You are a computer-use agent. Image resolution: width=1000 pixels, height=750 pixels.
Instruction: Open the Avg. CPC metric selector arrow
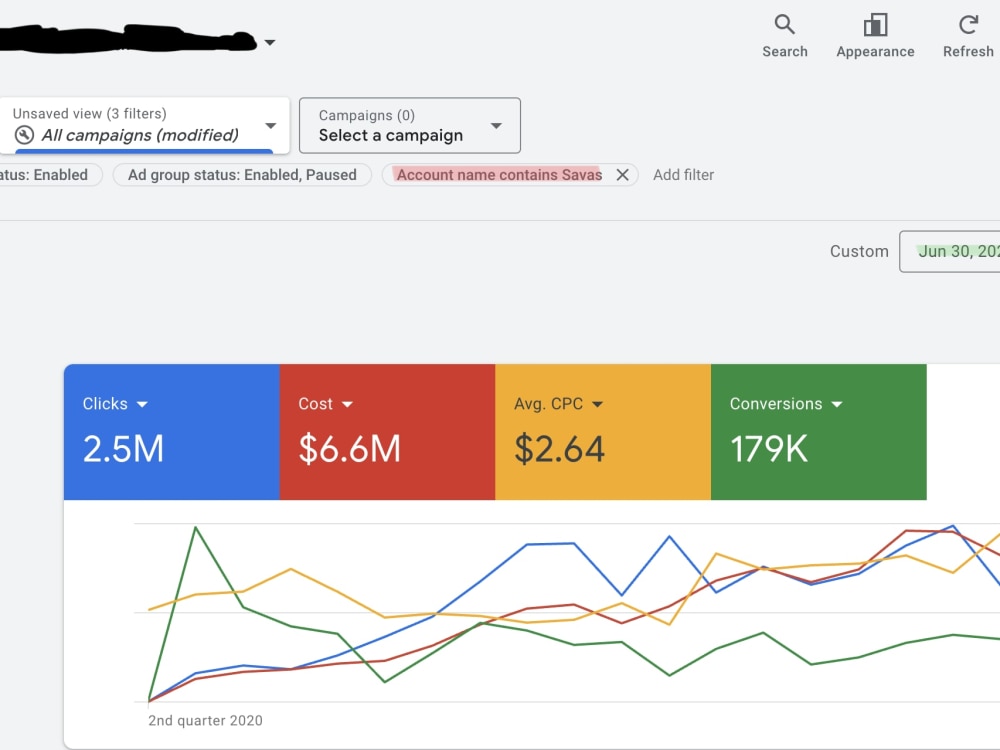[597, 404]
